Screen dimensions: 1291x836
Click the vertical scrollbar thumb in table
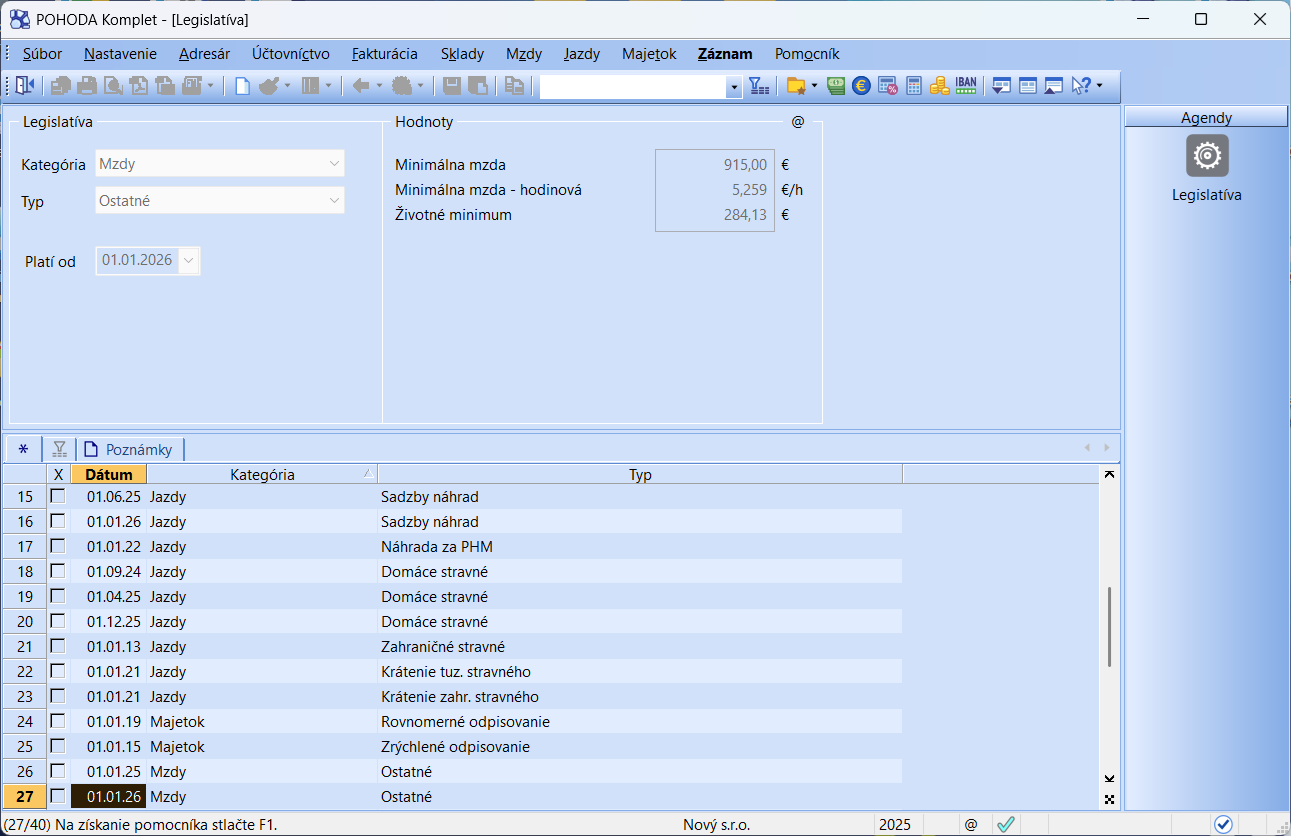pos(1109,627)
